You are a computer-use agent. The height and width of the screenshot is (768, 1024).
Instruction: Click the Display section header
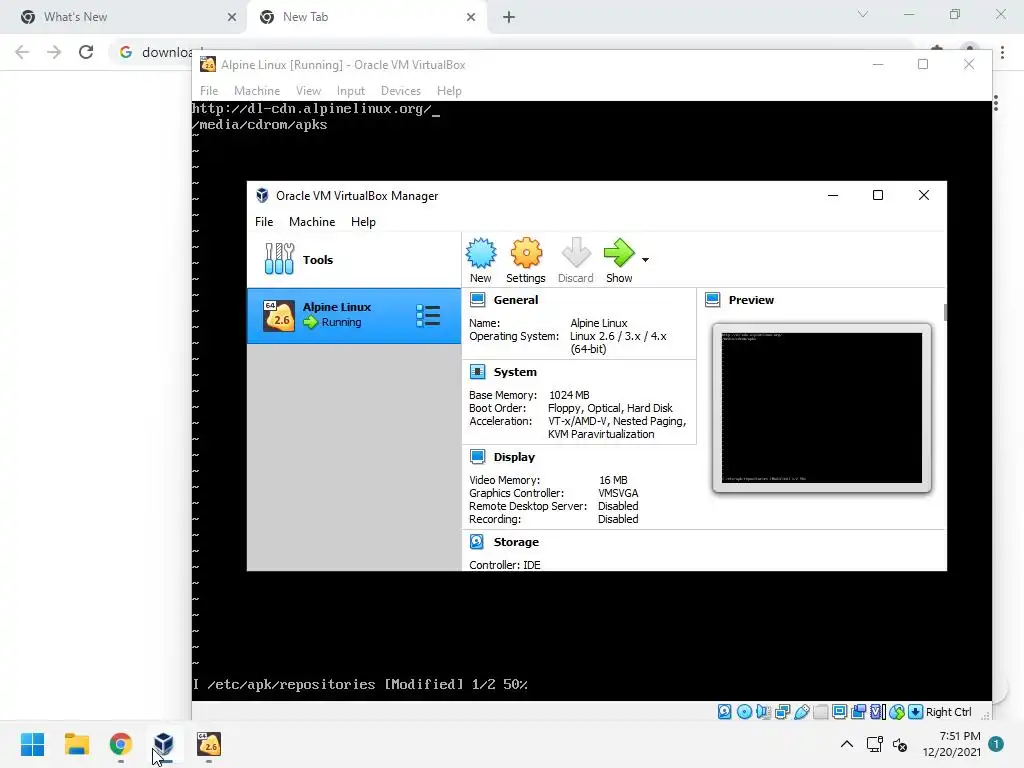(514, 457)
